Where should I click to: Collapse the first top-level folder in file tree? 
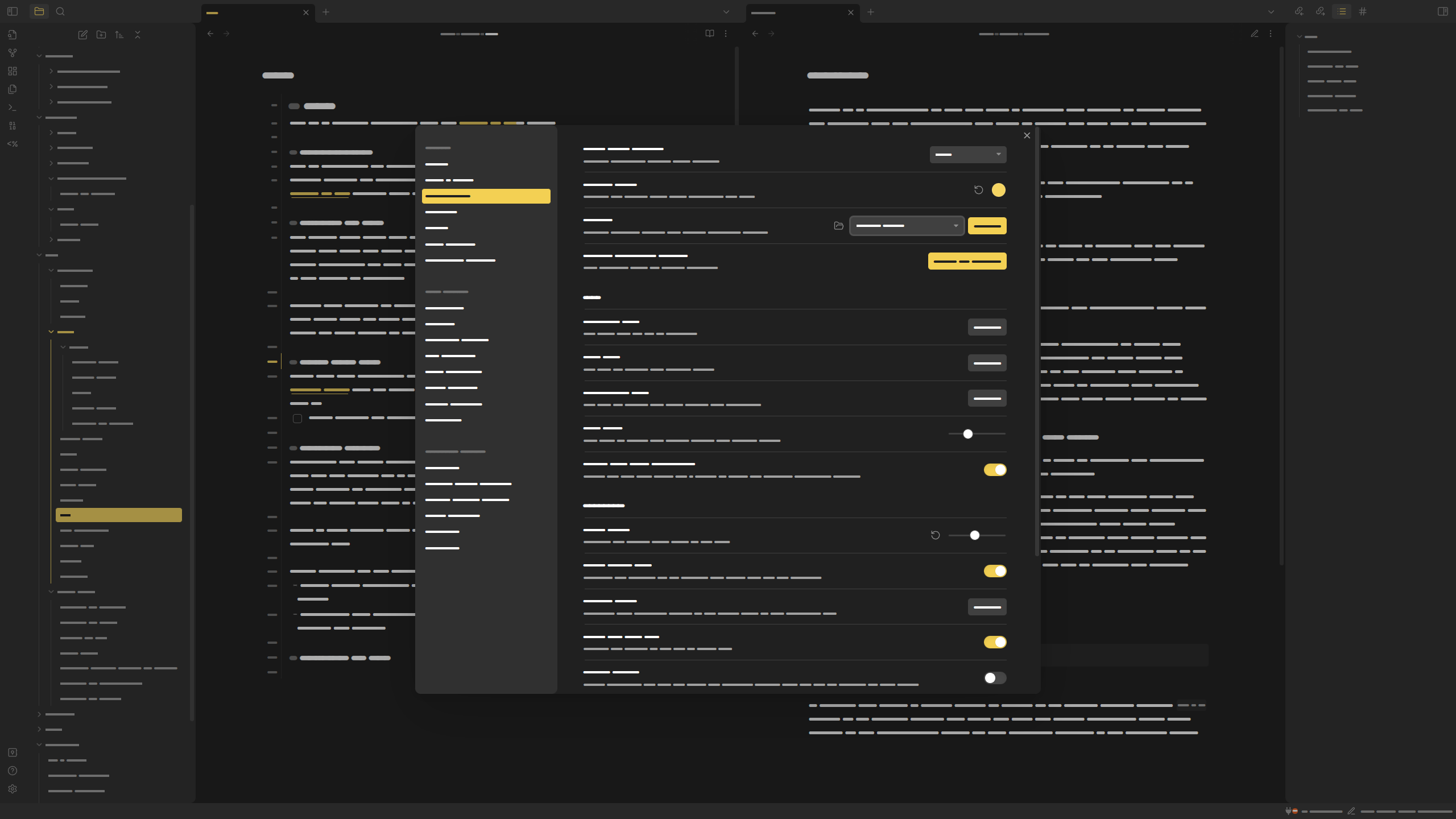pyautogui.click(x=40, y=56)
